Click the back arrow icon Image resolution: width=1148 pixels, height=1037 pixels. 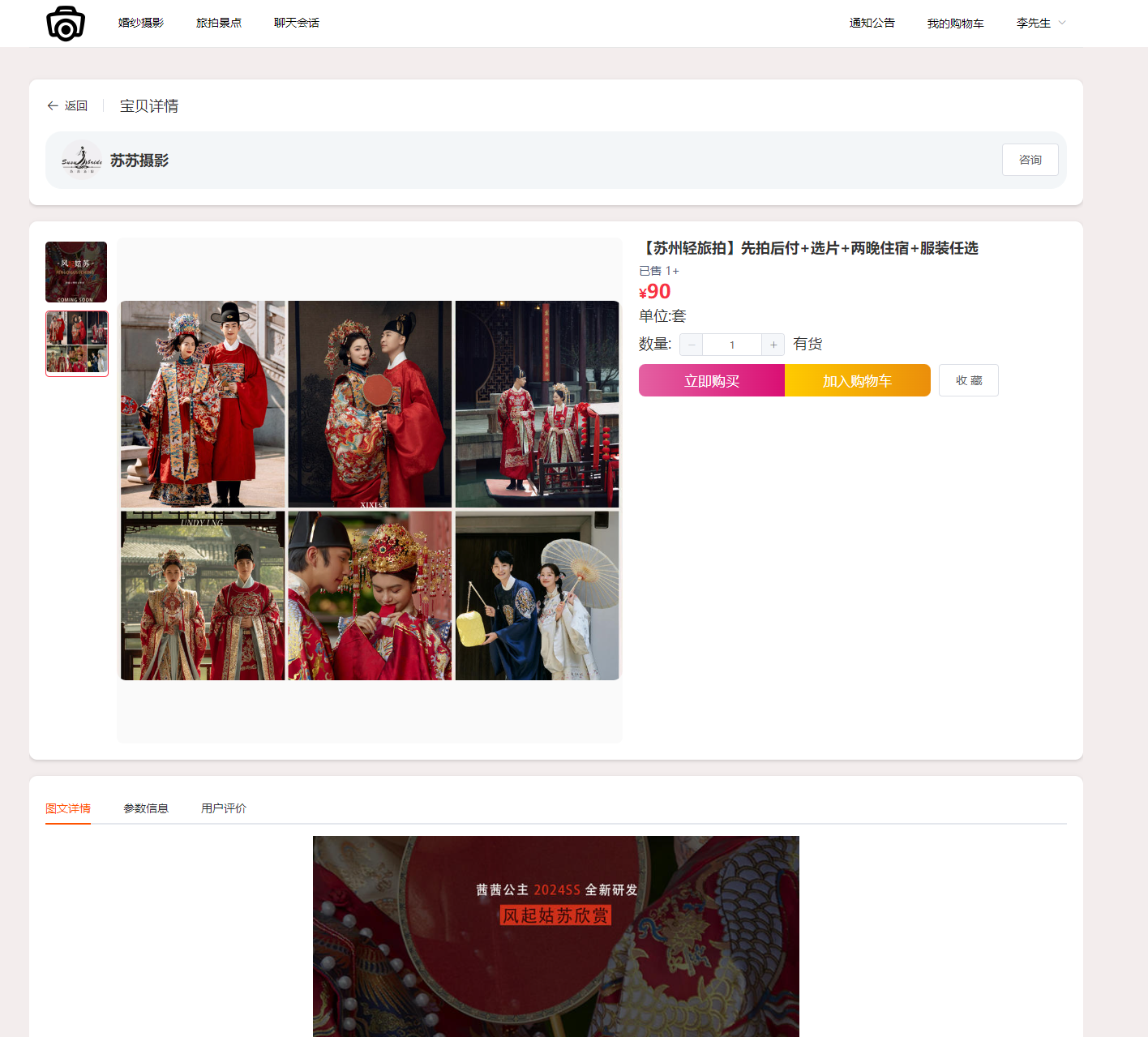coord(53,105)
